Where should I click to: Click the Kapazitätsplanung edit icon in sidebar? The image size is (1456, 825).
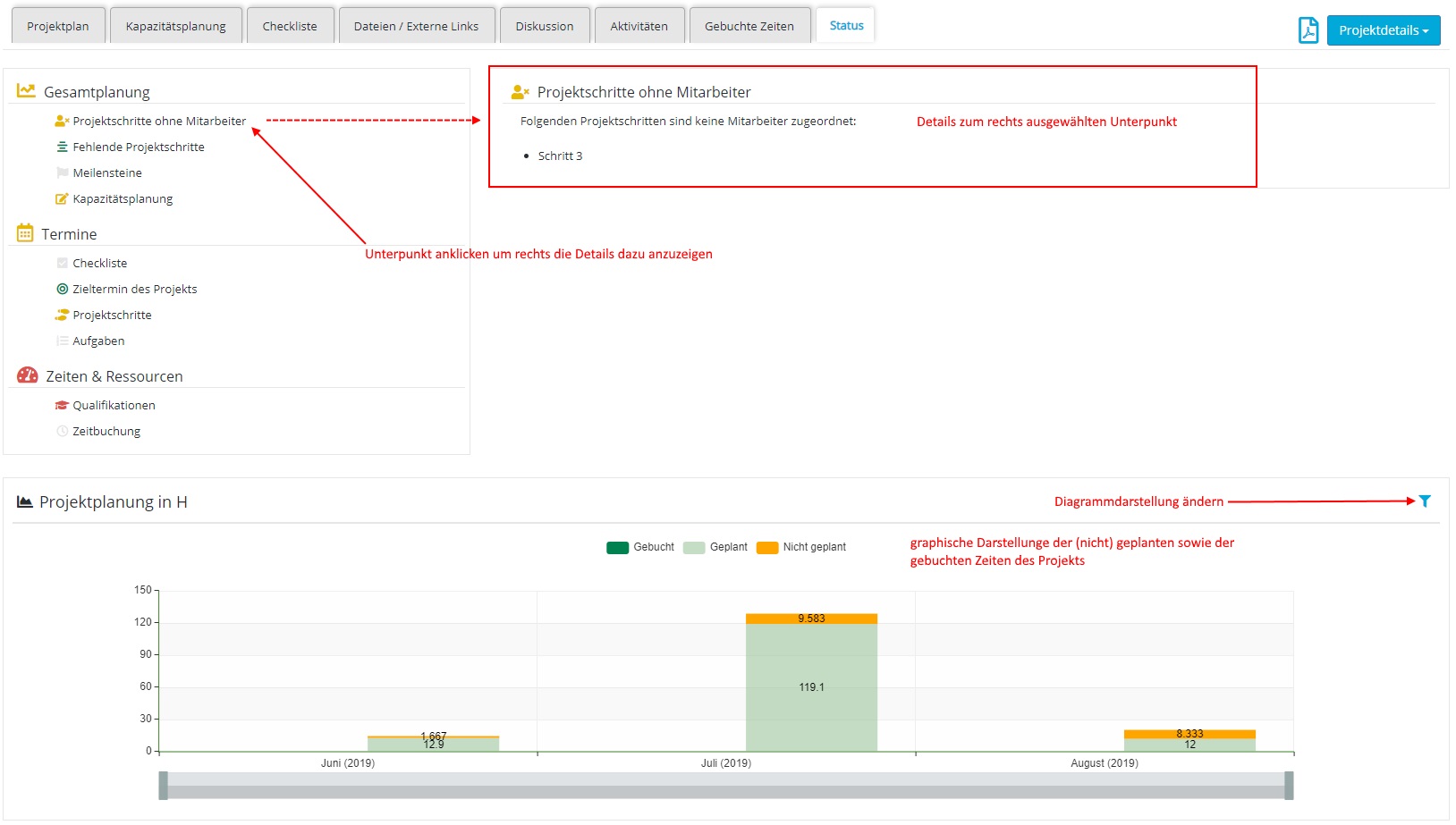pyautogui.click(x=62, y=198)
